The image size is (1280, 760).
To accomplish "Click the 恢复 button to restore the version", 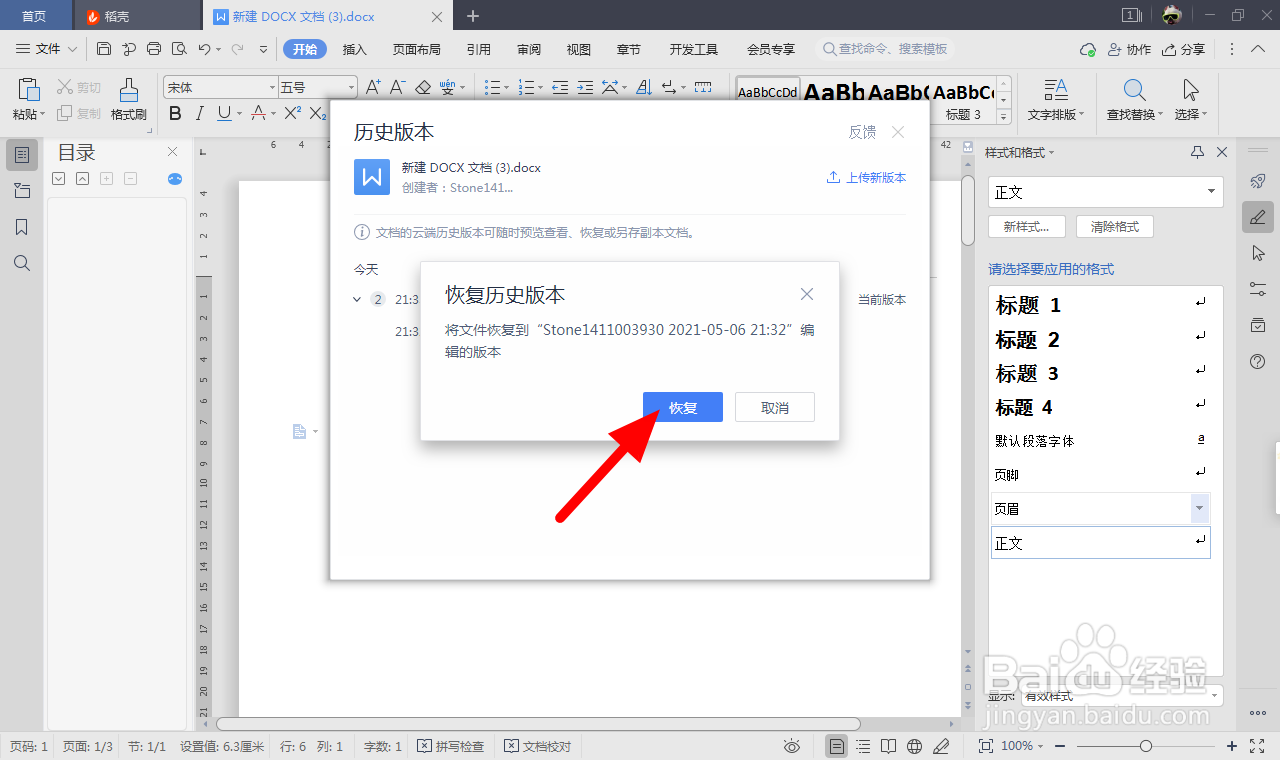I will 683,406.
